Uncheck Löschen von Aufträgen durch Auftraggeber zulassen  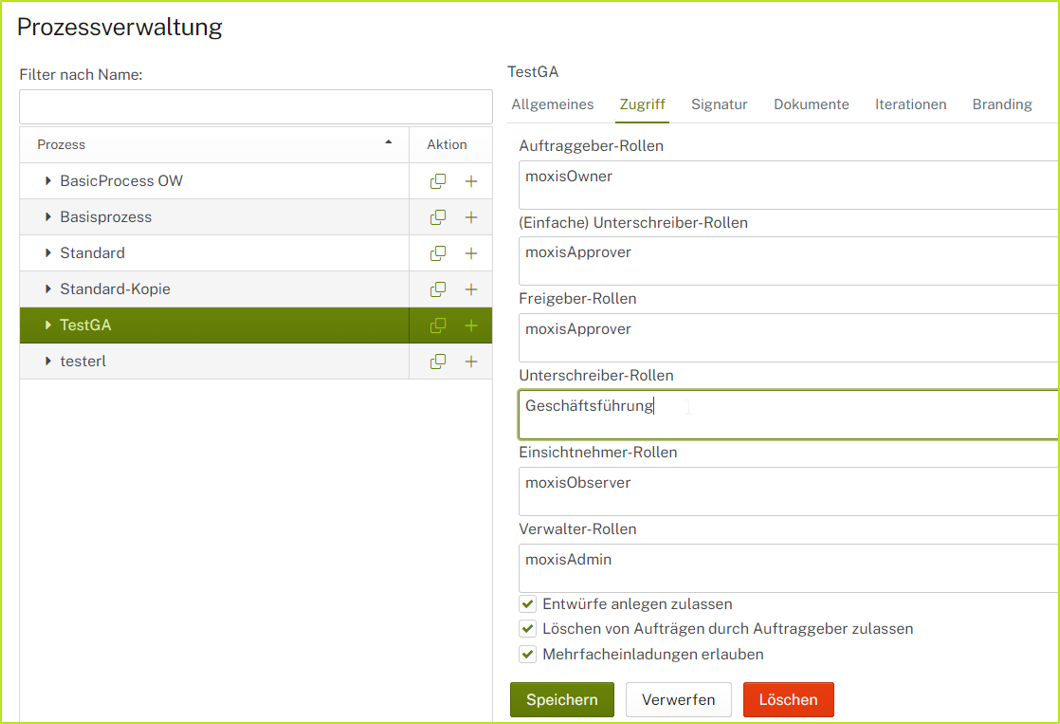tap(527, 629)
